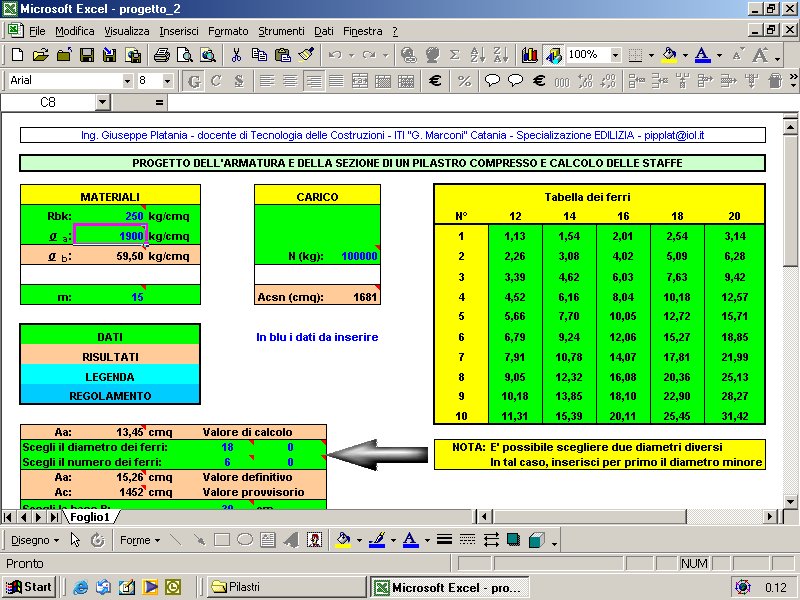Image resolution: width=800 pixels, height=600 pixels.
Task: Activate the Format Painter brush
Action: tap(306, 55)
